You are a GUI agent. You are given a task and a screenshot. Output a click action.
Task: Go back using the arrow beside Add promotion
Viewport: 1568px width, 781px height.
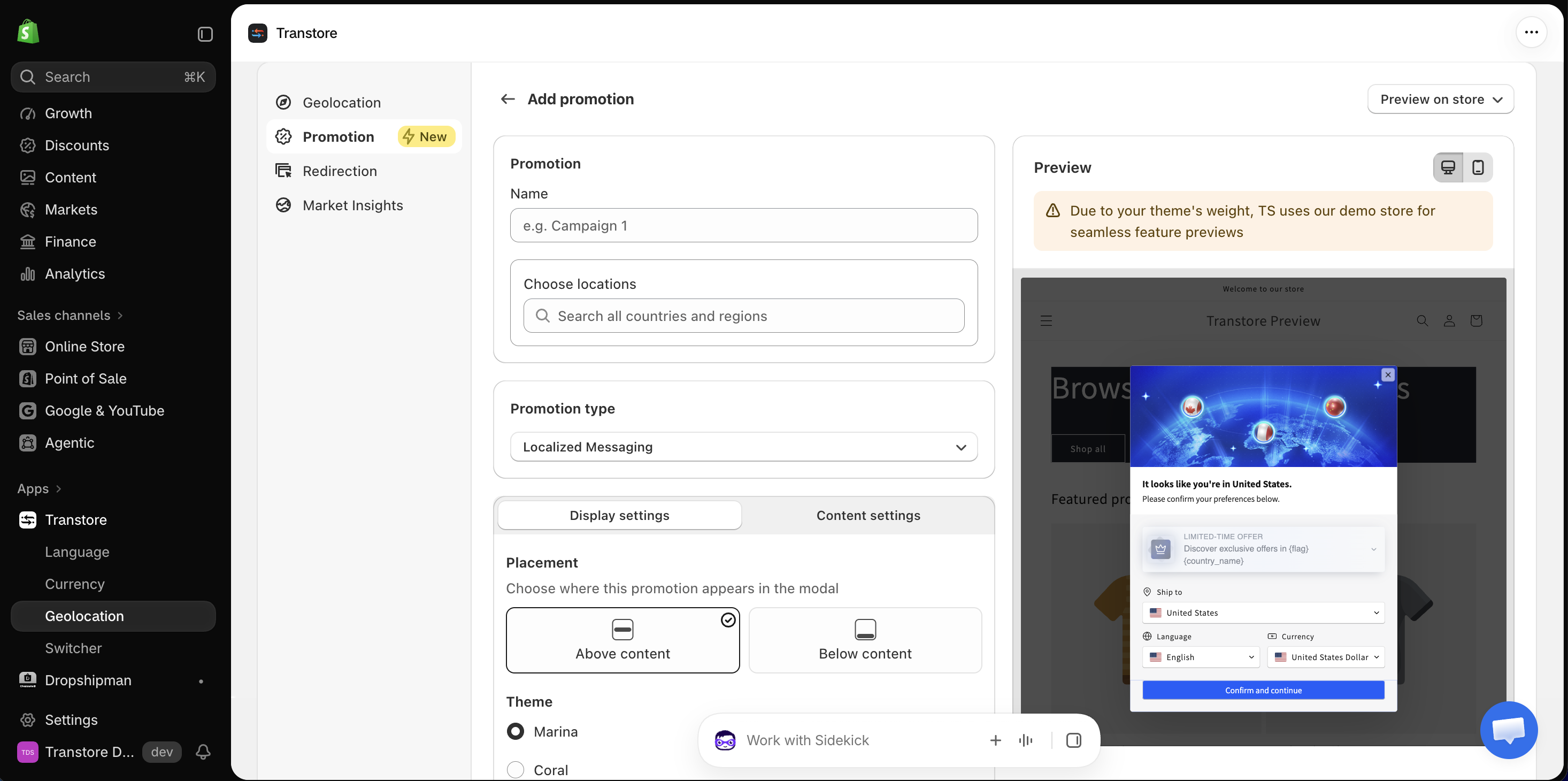coord(508,99)
